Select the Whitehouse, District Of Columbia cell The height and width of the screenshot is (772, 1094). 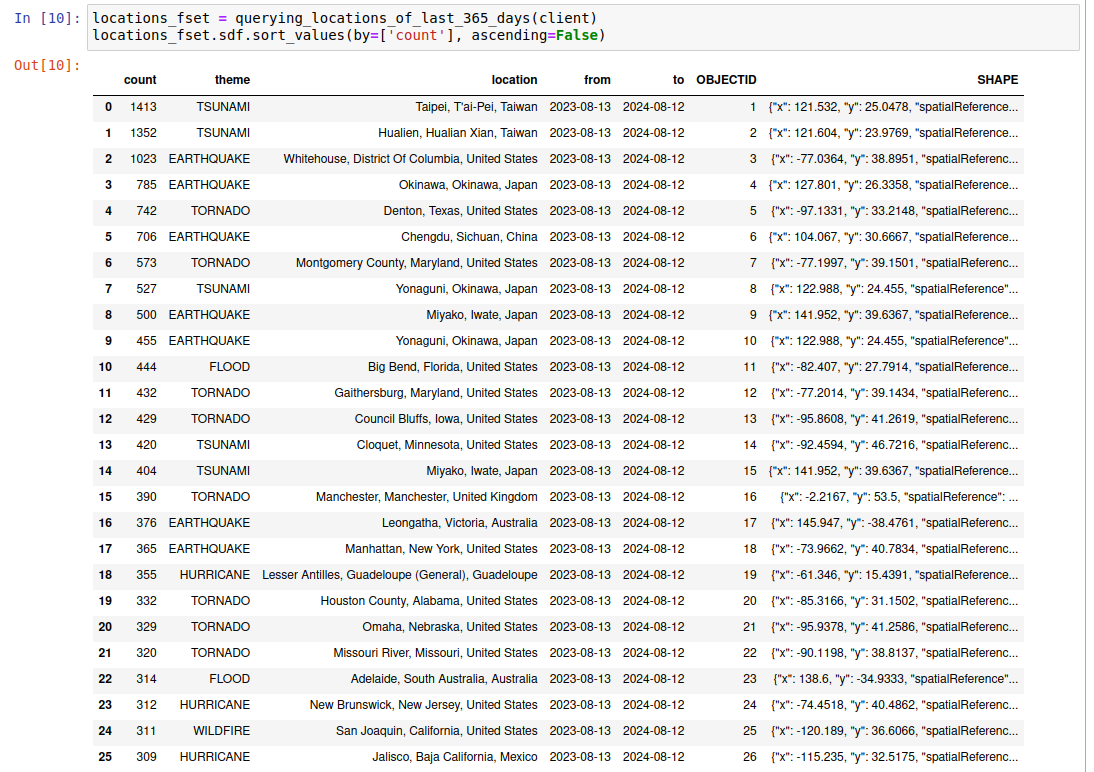410,159
